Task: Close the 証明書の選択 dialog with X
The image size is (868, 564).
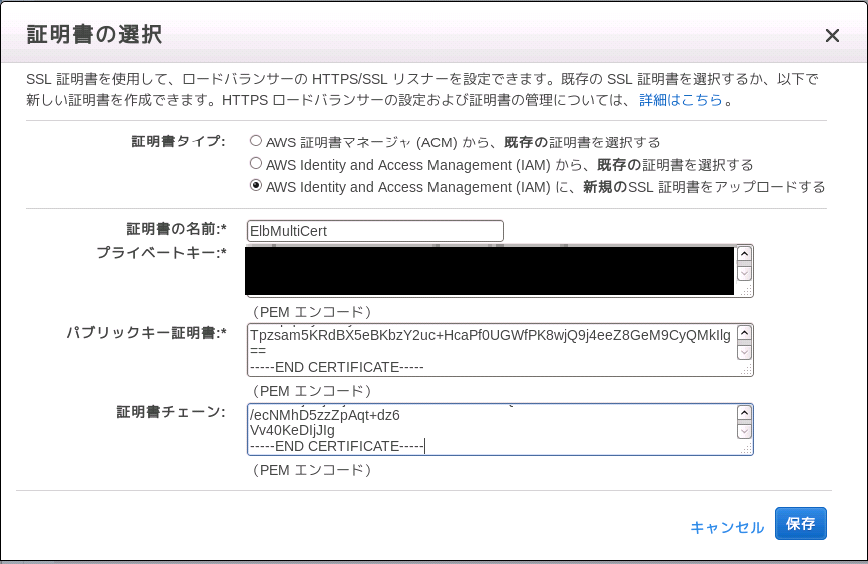Action: [831, 36]
